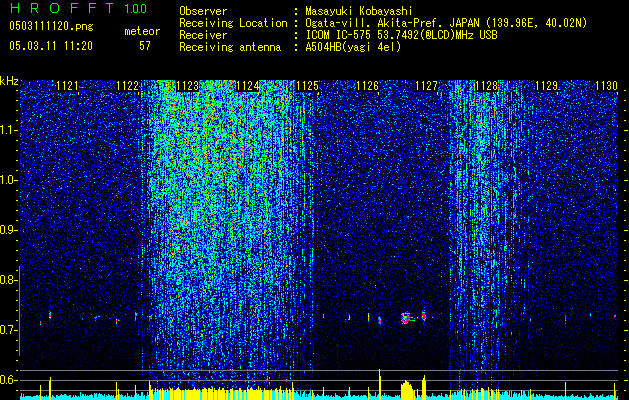Viewport: 629px width, 400px height.
Task: Click time marker 1127
Action: tap(426, 86)
